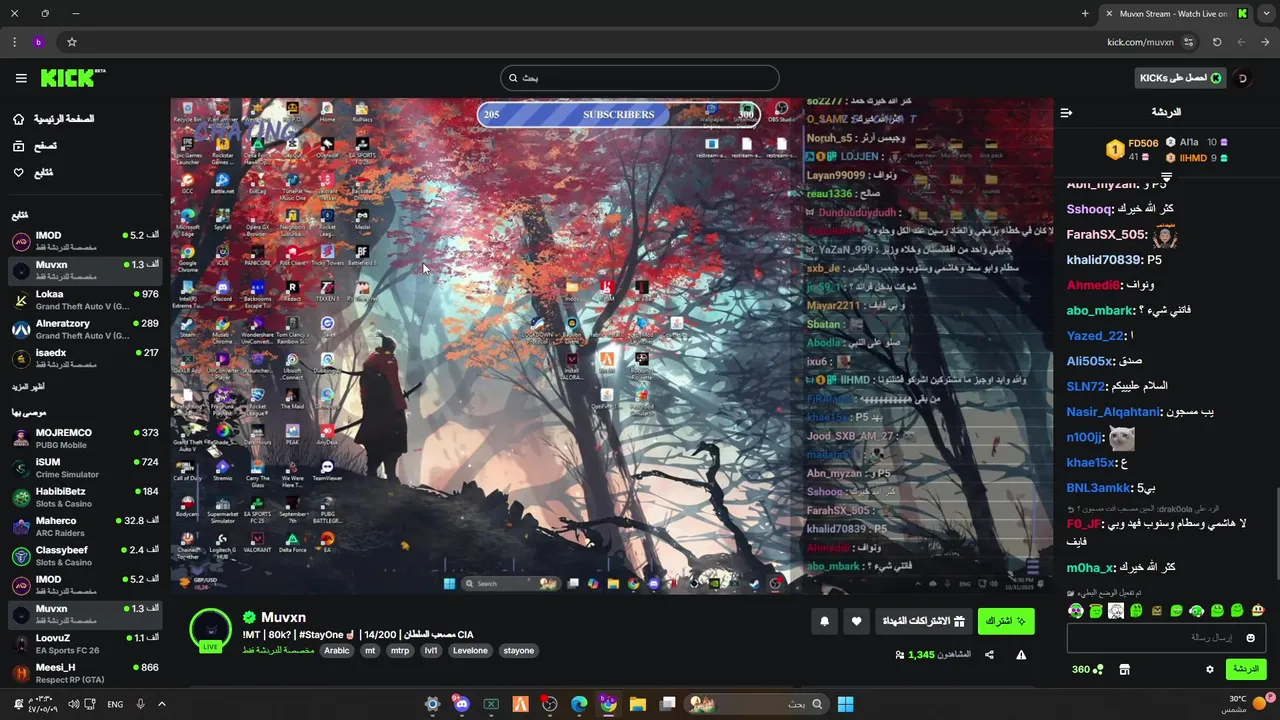Open the HabibiBetz channel
1280x720 pixels.
point(85,497)
